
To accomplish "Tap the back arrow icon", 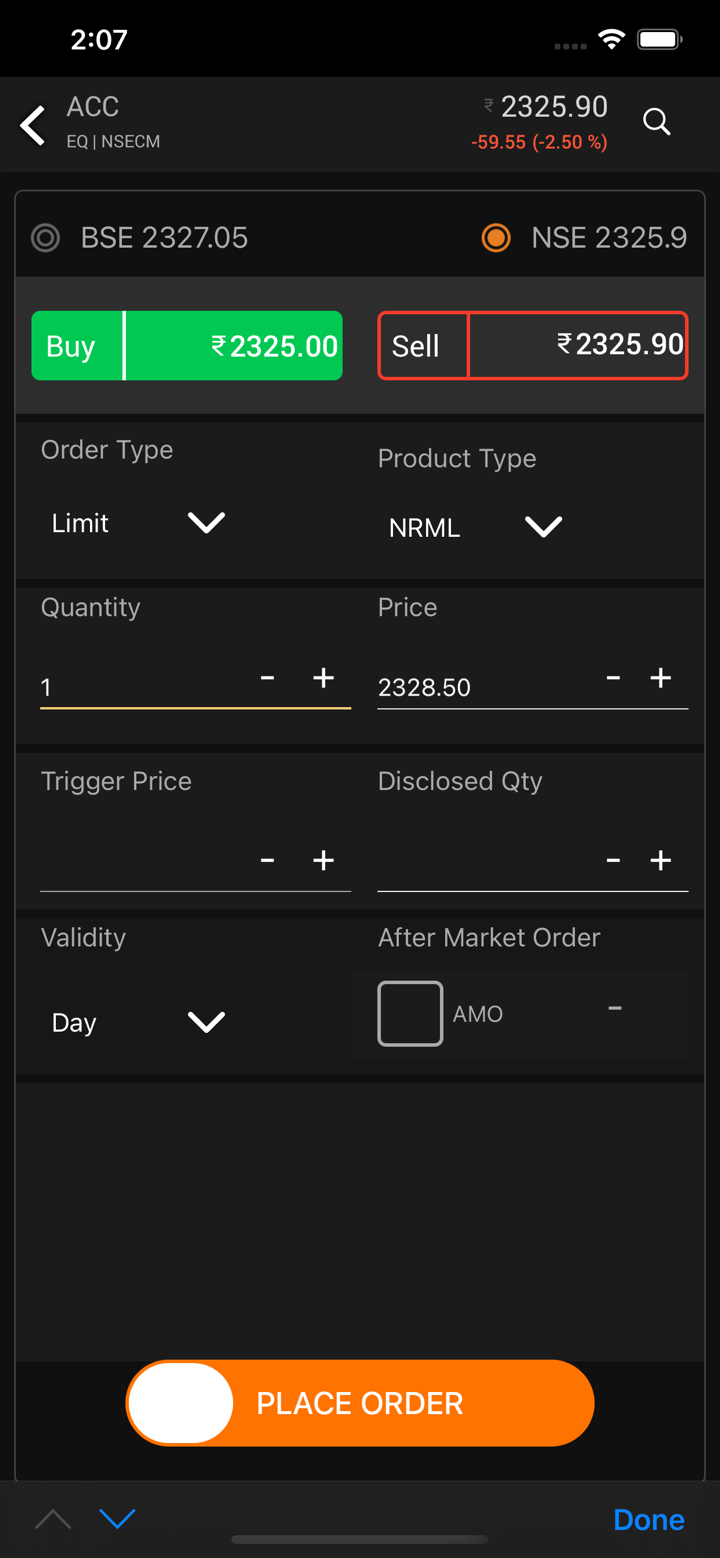I will tap(33, 126).
